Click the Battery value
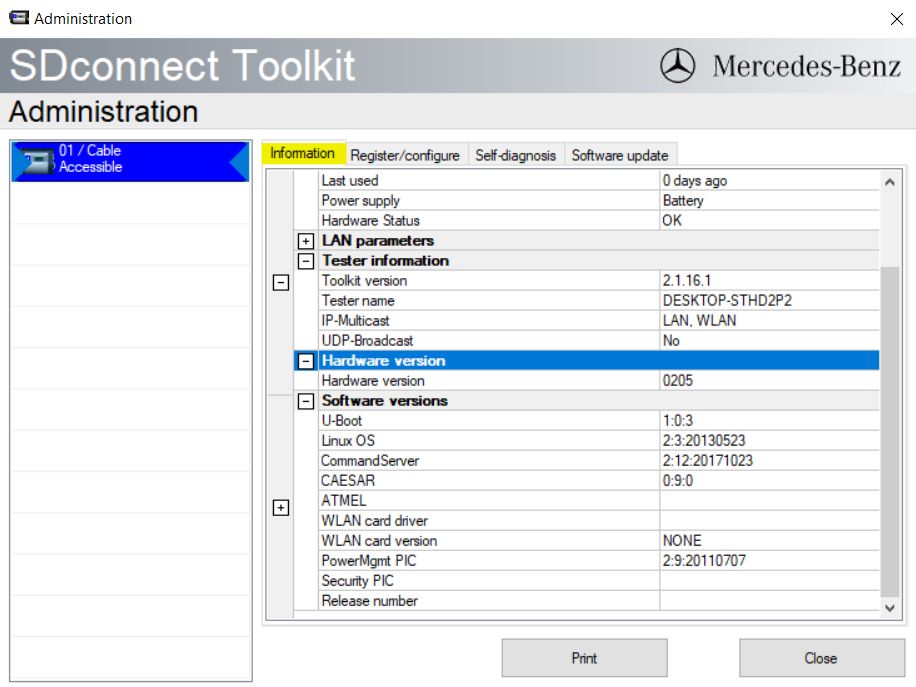916x687 pixels. coord(683,200)
